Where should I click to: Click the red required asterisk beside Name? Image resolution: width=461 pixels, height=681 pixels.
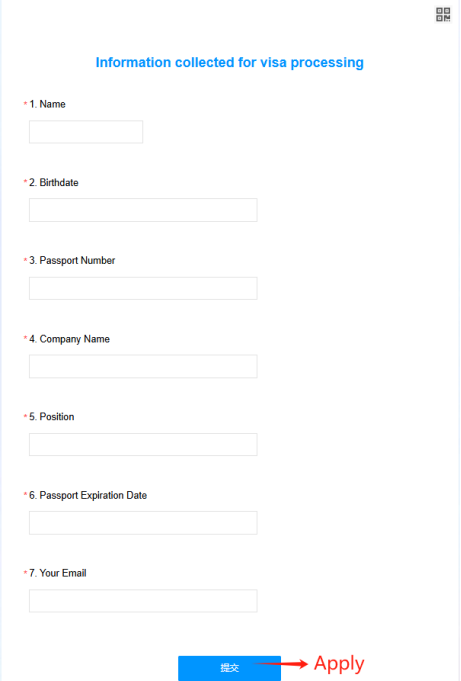(25, 104)
